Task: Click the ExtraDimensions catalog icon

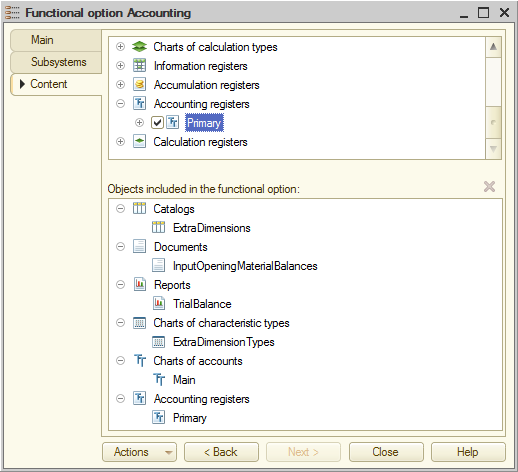Action: pyautogui.click(x=158, y=228)
